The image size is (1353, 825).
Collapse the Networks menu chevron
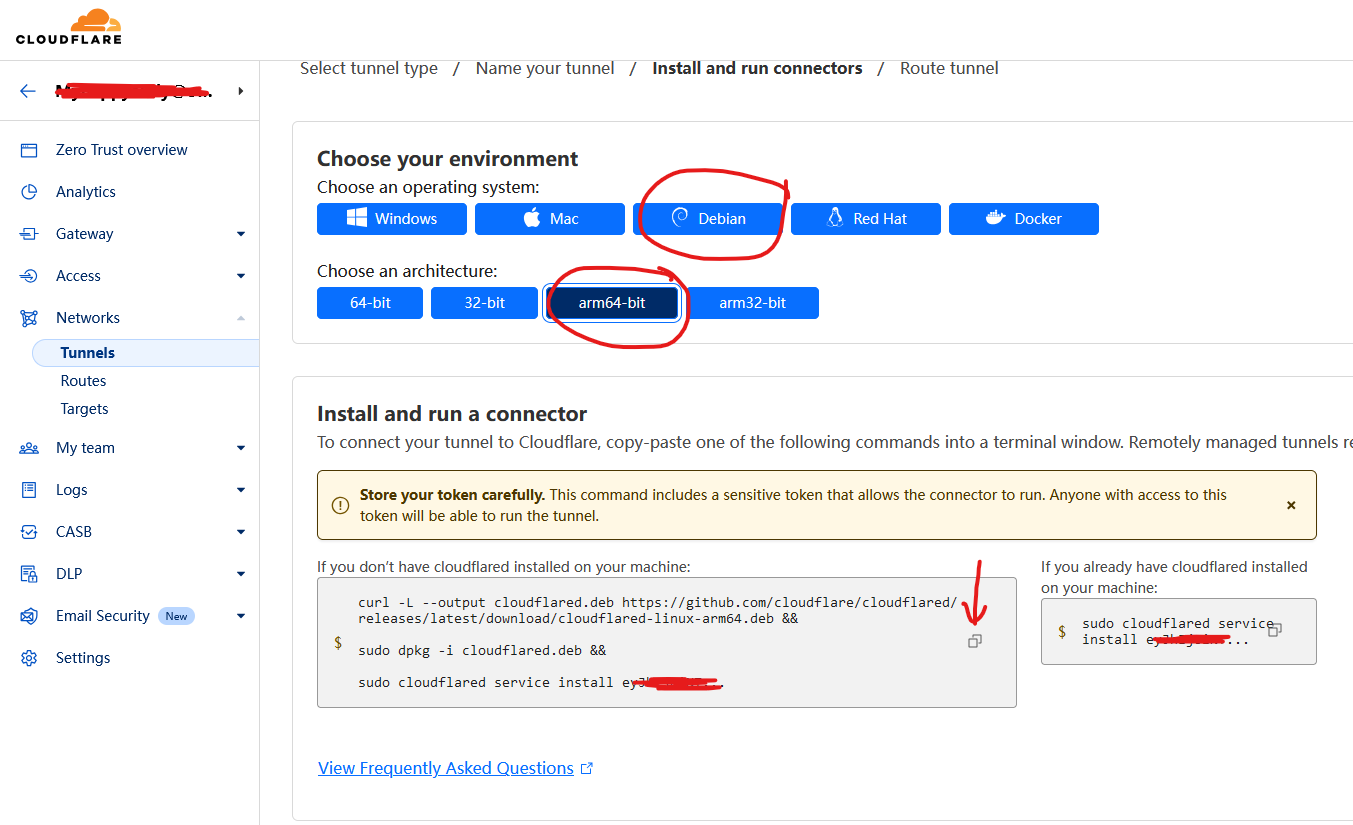[241, 318]
